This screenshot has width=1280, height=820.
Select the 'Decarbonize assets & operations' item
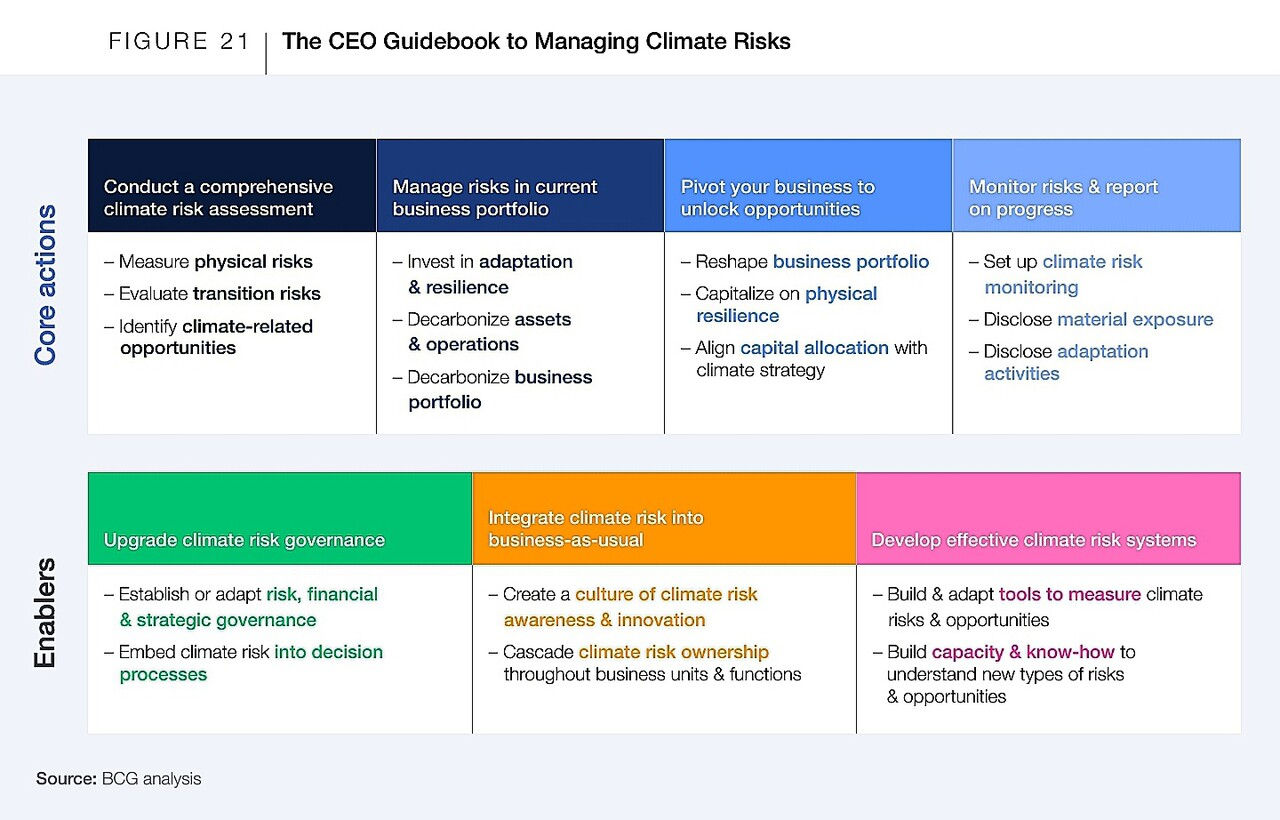[488, 332]
